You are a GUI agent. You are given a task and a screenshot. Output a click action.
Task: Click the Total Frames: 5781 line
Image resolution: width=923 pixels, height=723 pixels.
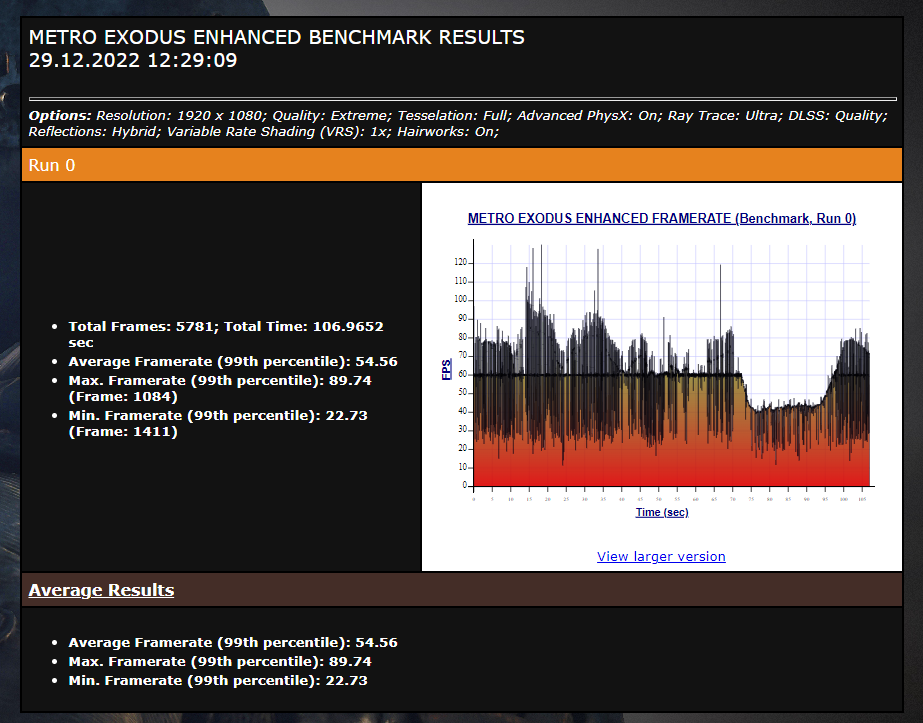(226, 334)
